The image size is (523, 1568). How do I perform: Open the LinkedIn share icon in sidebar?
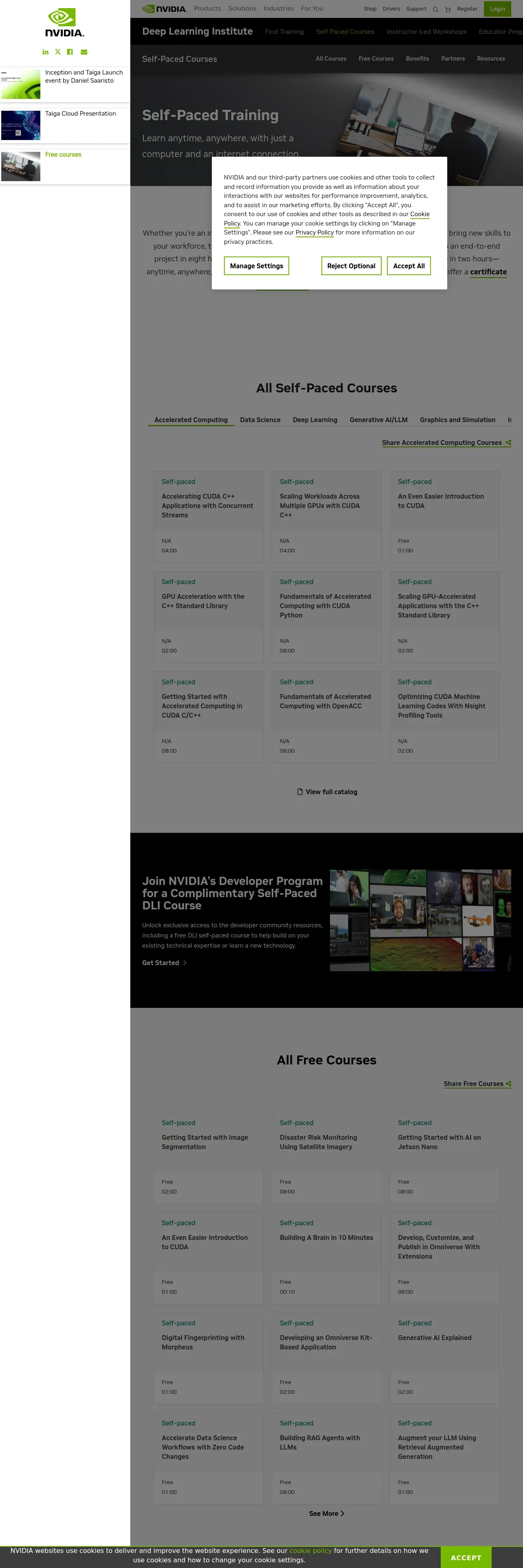(45, 52)
